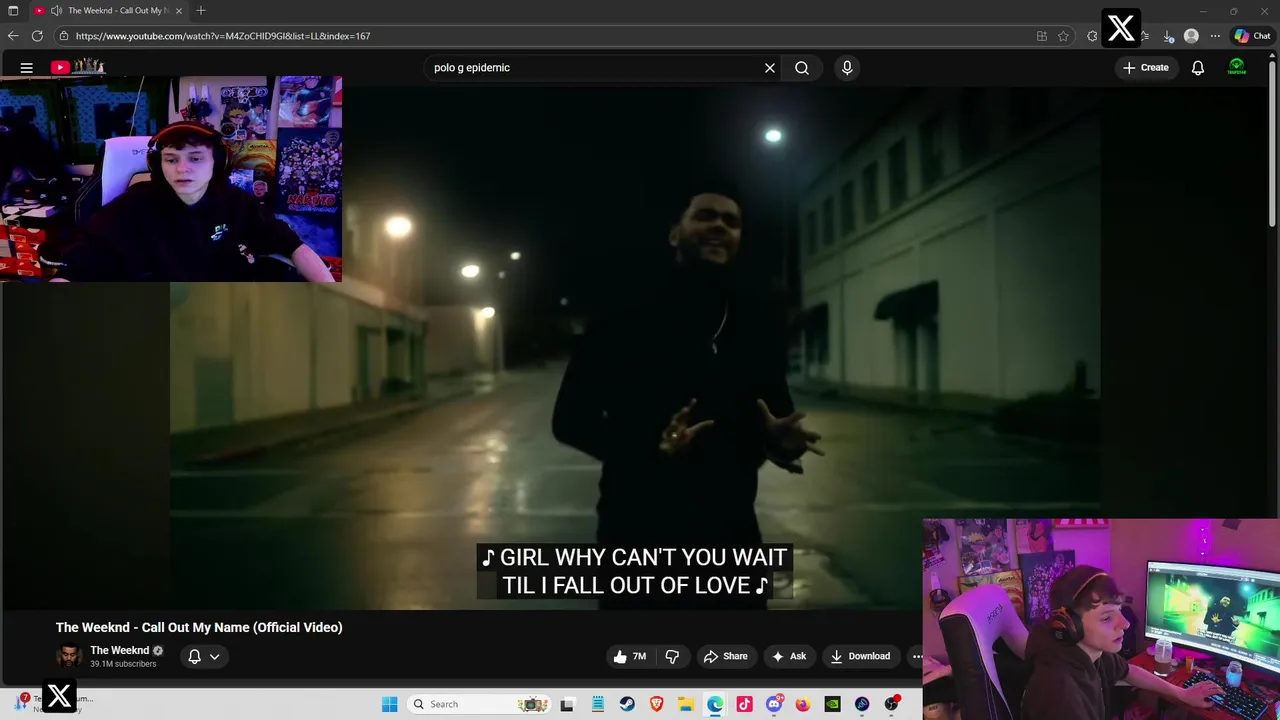Dislike the video with thumbs down
This screenshot has width=1280, height=720.
tap(672, 656)
